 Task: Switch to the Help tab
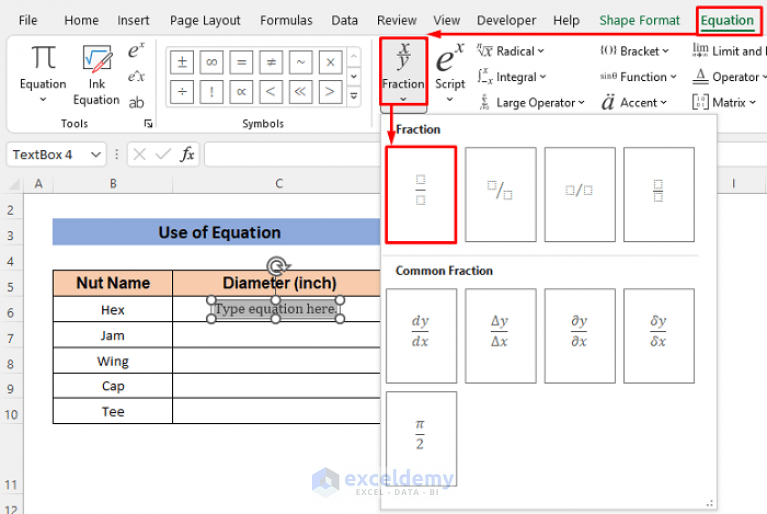566,20
